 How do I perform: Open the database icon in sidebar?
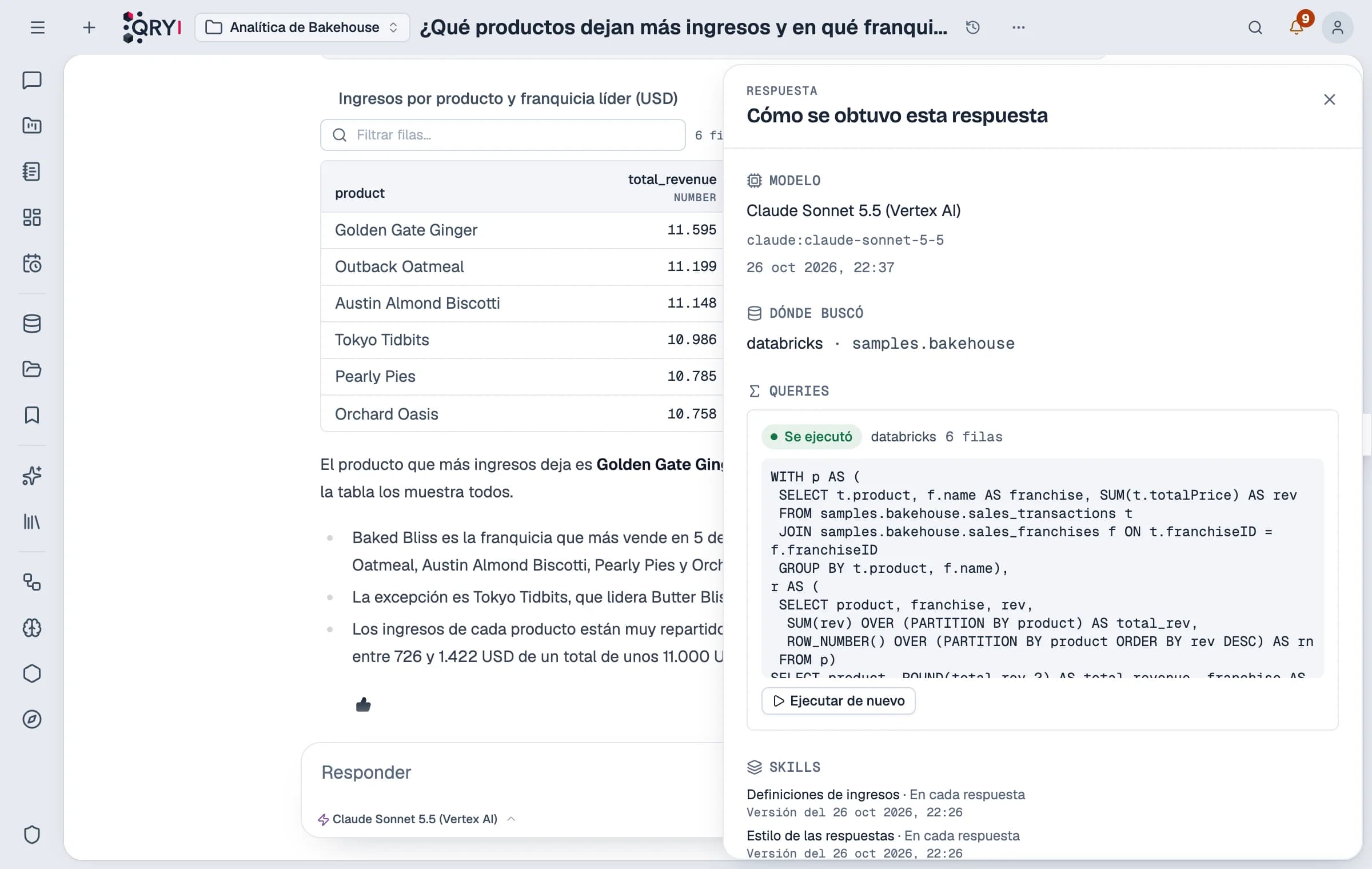point(32,324)
